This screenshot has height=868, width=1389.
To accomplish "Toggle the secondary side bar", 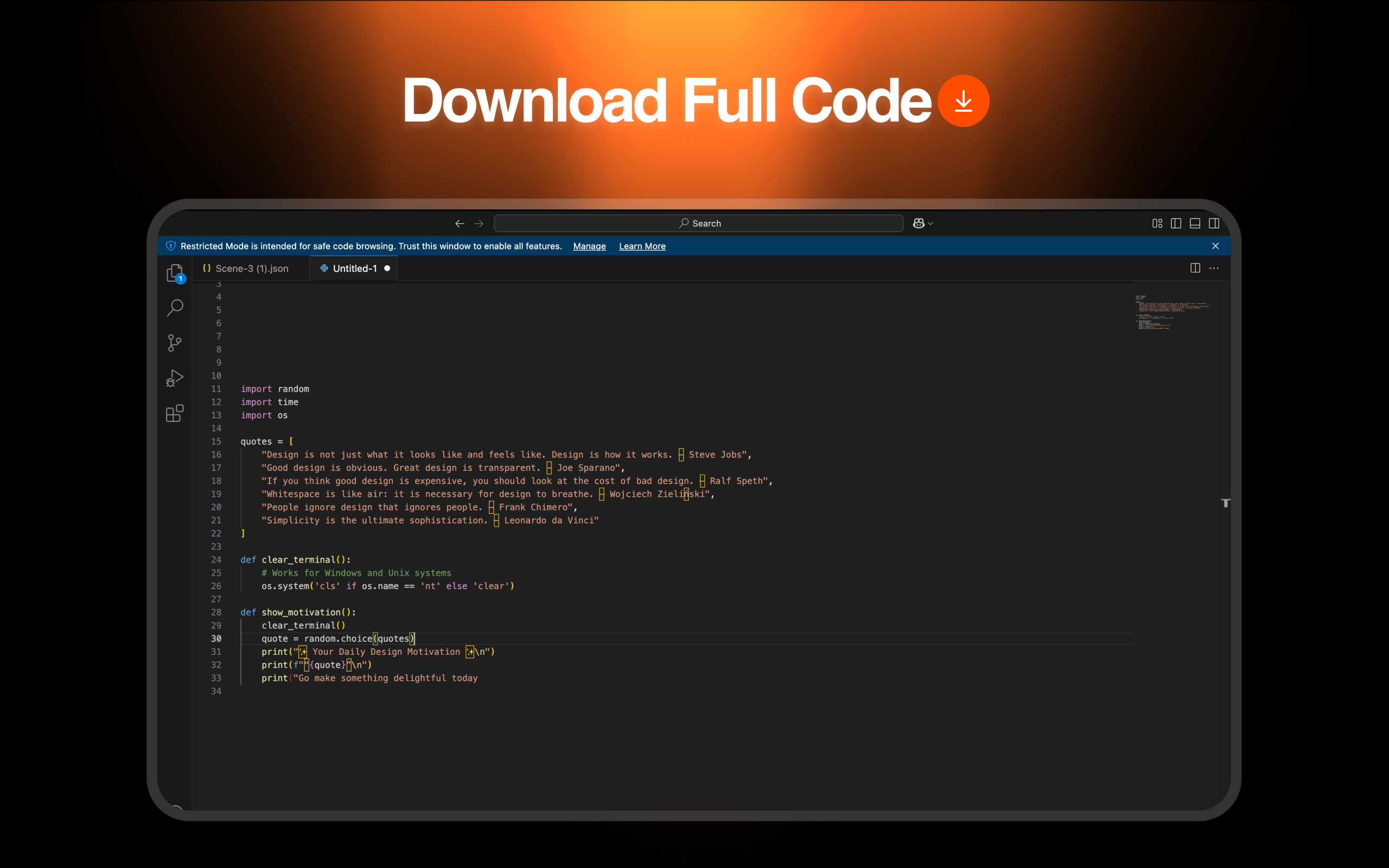I will pyautogui.click(x=1214, y=224).
